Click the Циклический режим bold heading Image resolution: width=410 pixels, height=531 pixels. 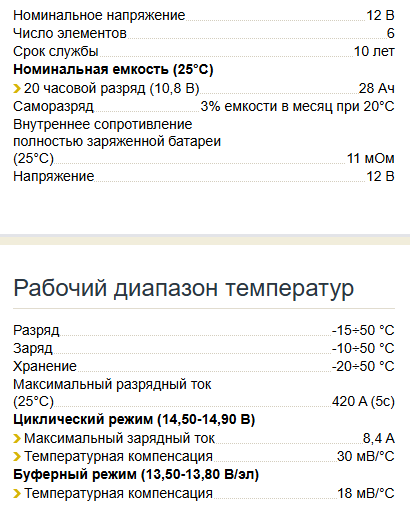tap(134, 419)
